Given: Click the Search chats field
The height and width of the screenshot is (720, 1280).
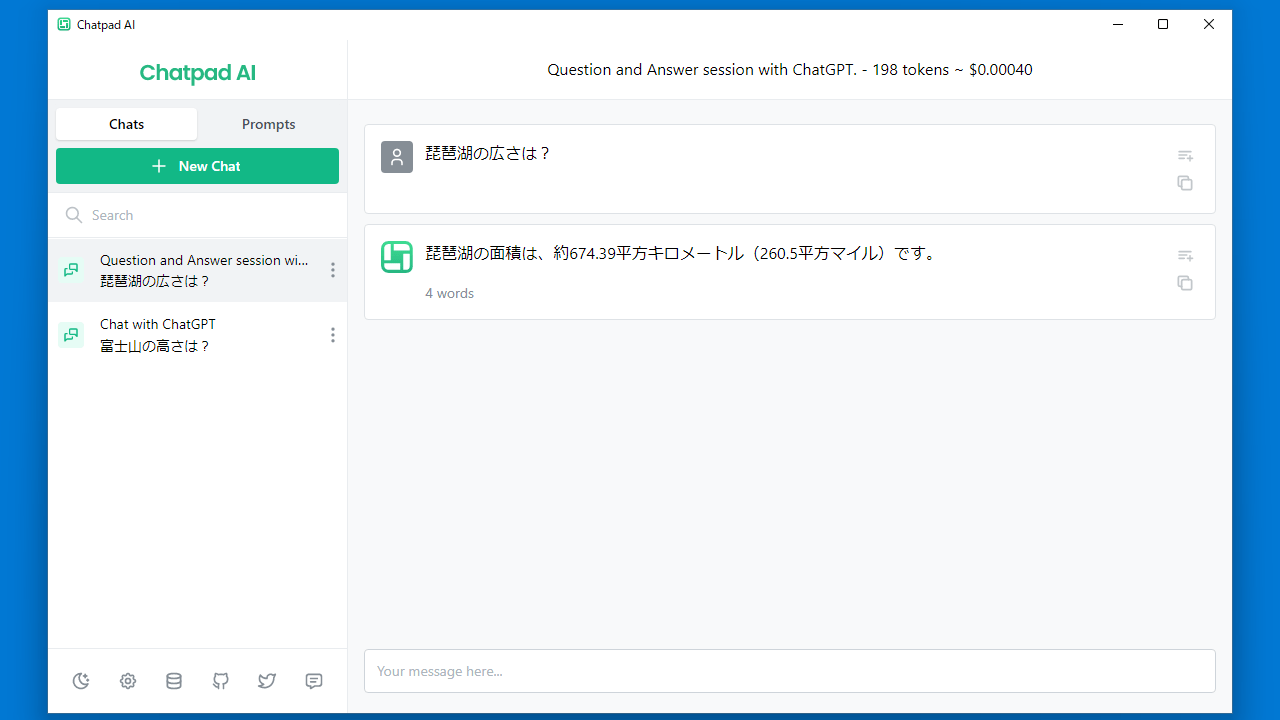Looking at the screenshot, I should (197, 215).
